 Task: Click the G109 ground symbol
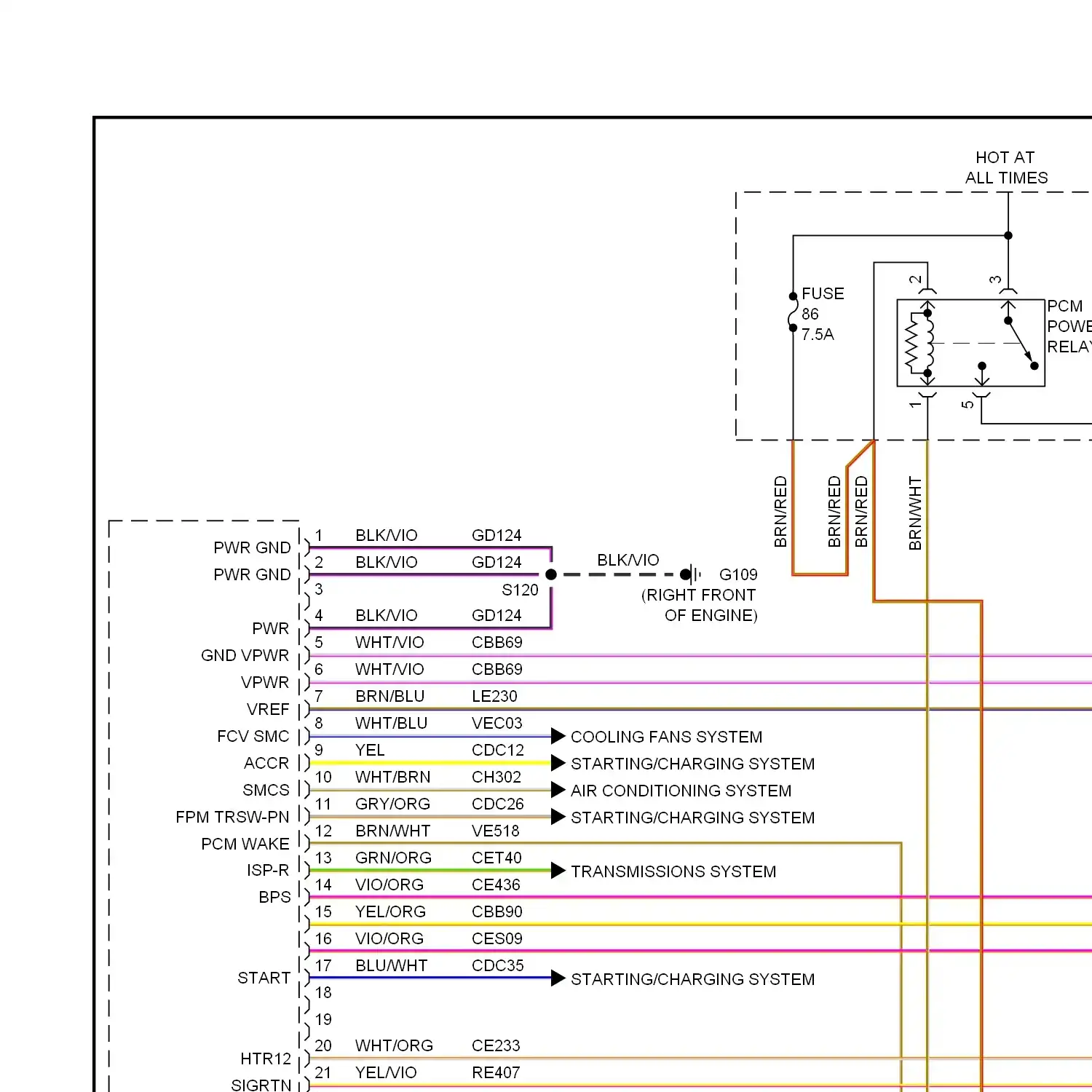coord(692,574)
